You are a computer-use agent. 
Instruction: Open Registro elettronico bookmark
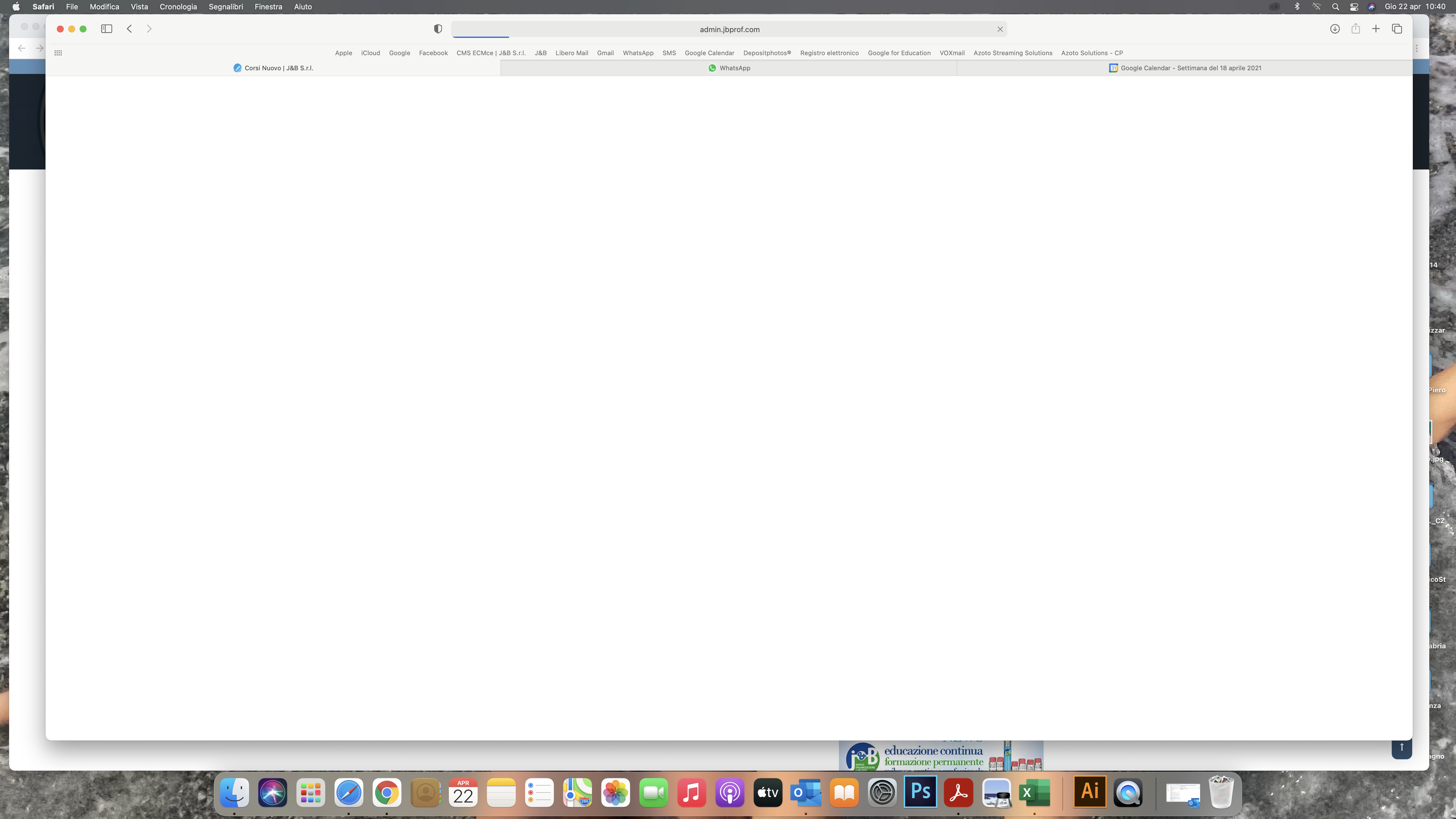pyautogui.click(x=829, y=53)
